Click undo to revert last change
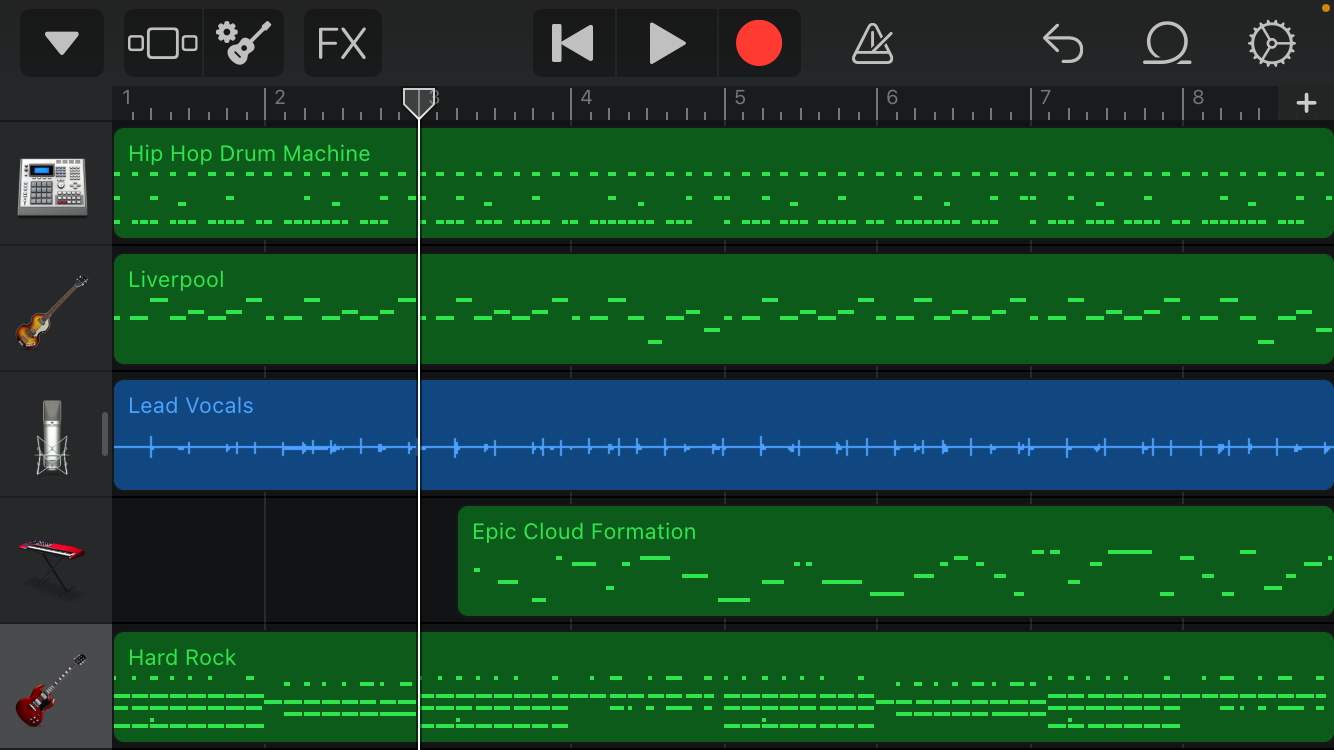Screen dimensions: 1334x750 (1063, 43)
